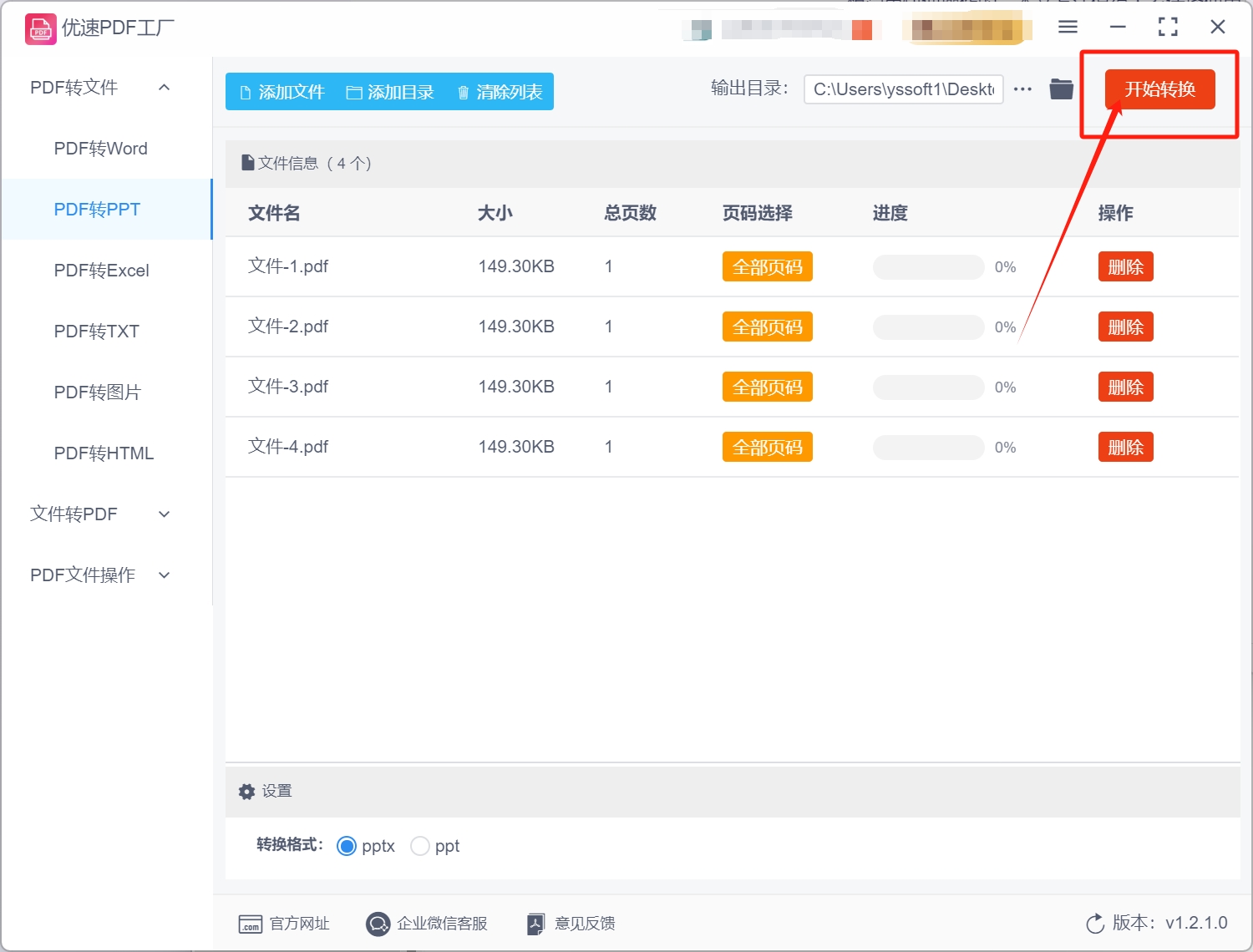The height and width of the screenshot is (952, 1253).
Task: Click the 大小 column header
Action: tap(495, 213)
